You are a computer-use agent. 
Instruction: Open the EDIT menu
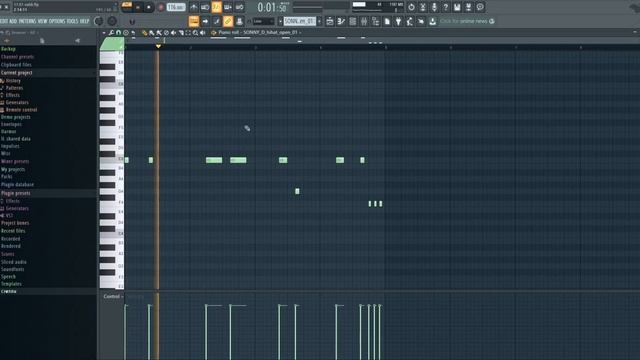click(4, 21)
